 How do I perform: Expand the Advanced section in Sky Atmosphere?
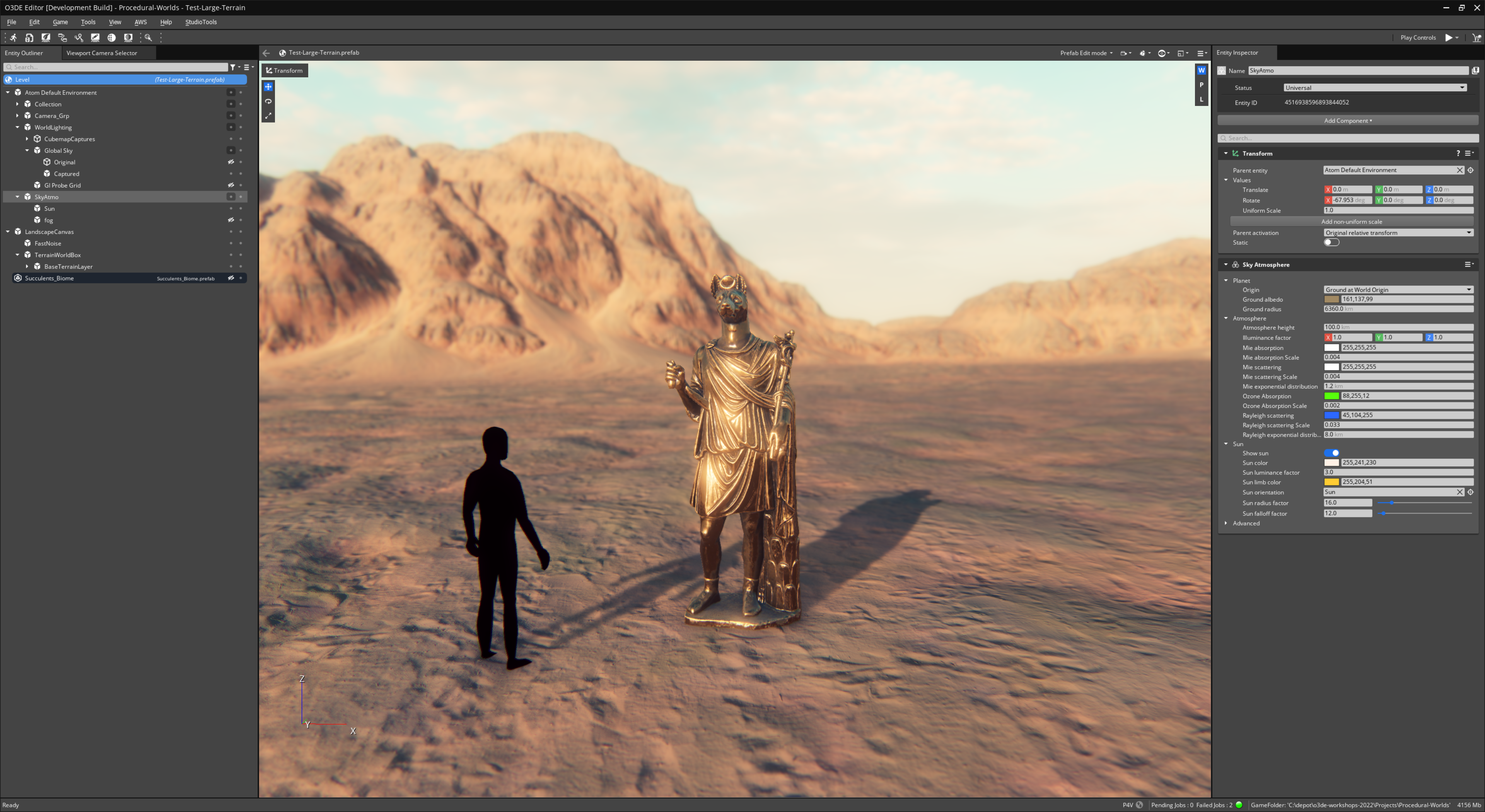pos(1226,523)
